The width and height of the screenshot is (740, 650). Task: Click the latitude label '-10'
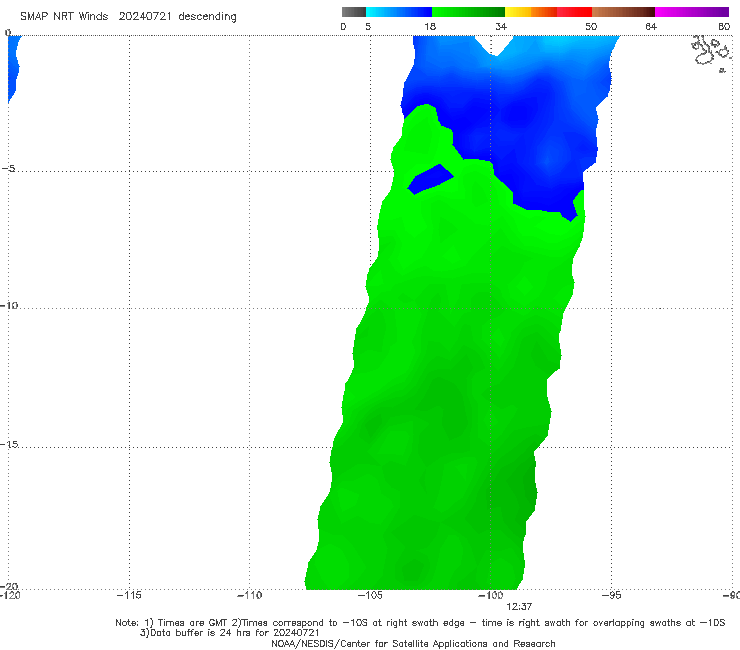[x=9, y=305]
